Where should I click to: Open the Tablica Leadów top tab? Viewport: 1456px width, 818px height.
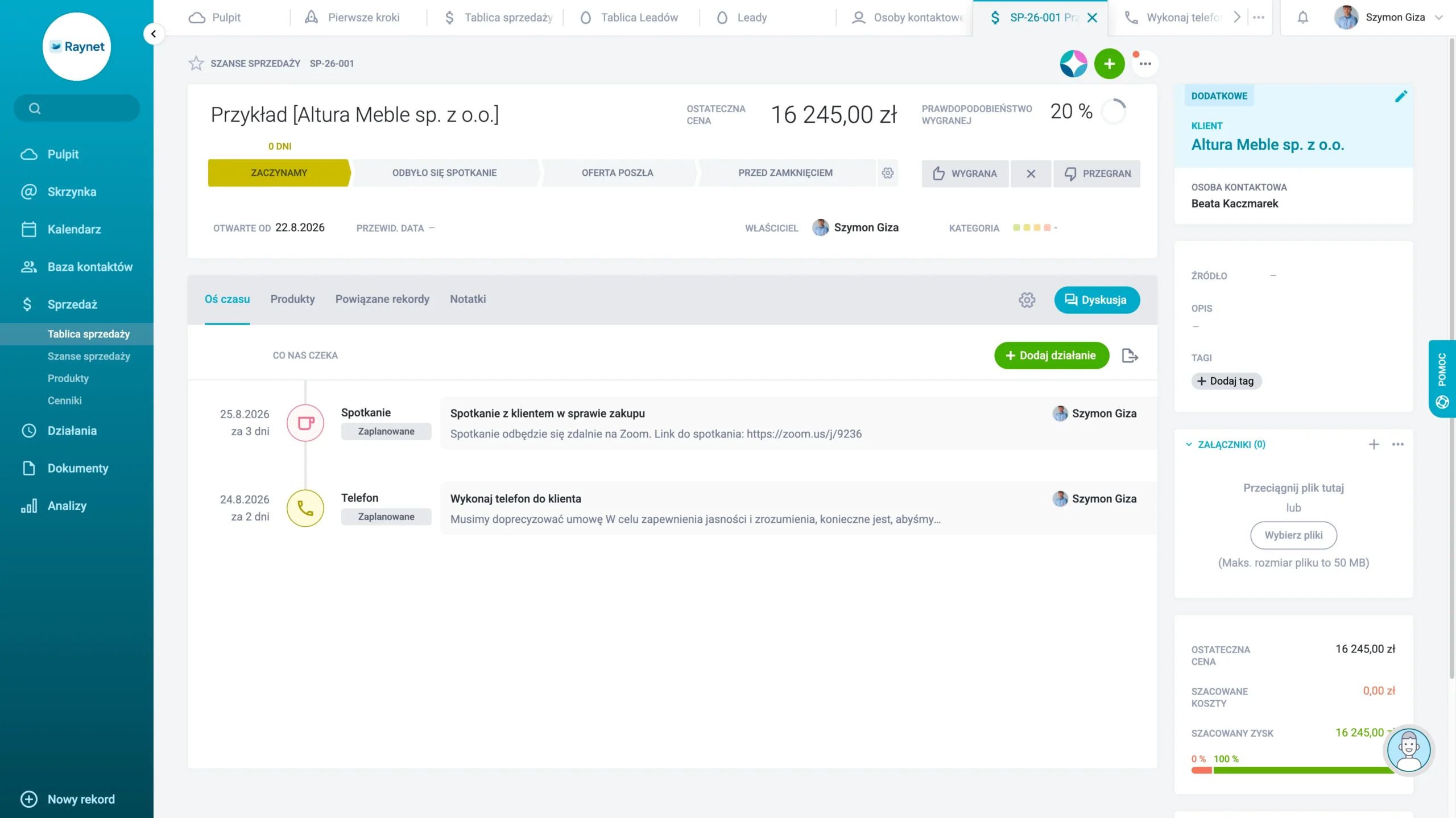pos(631,18)
